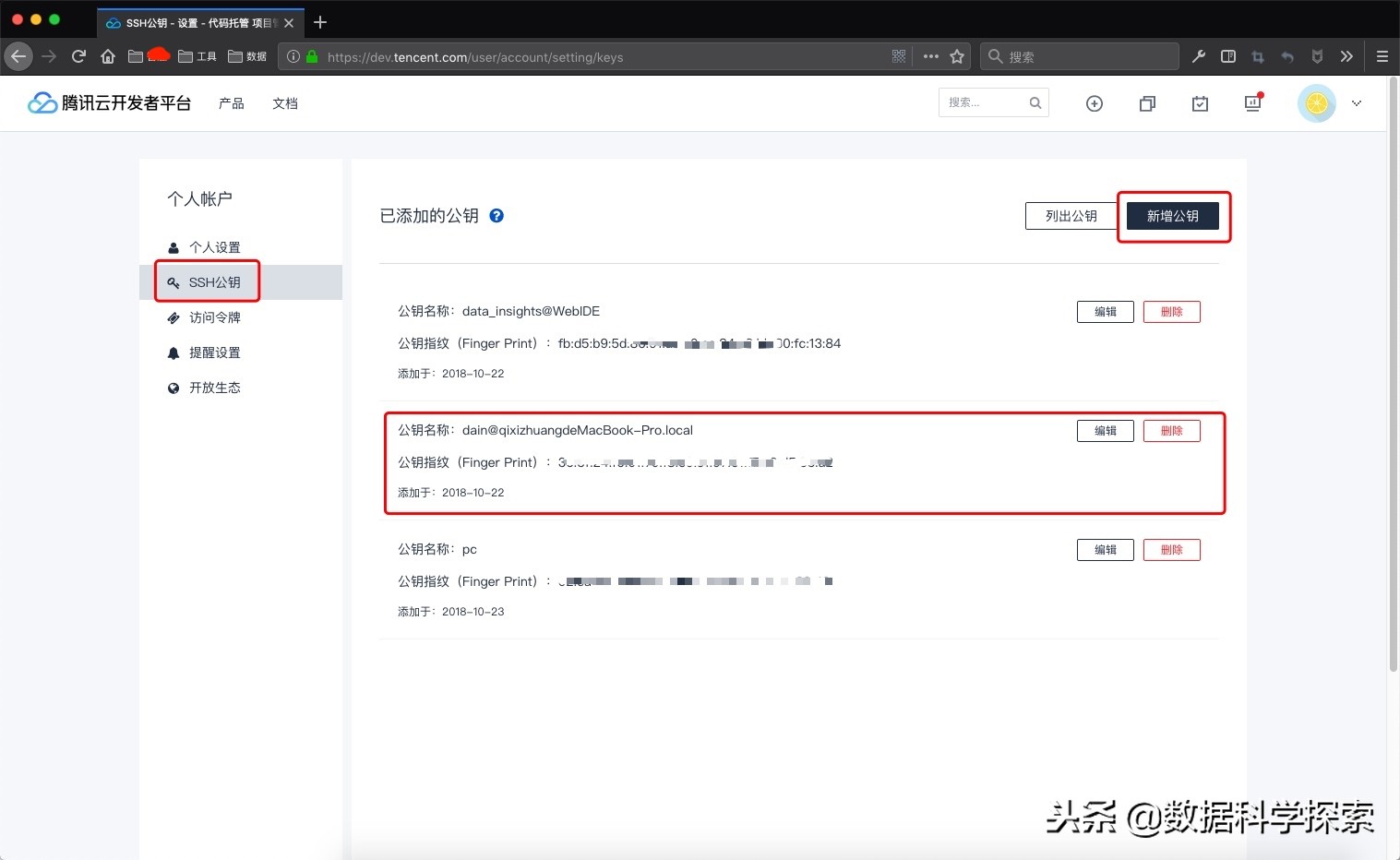The height and width of the screenshot is (860, 1400).
Task: Click the globe icon beside 开放生态
Action: click(x=174, y=388)
